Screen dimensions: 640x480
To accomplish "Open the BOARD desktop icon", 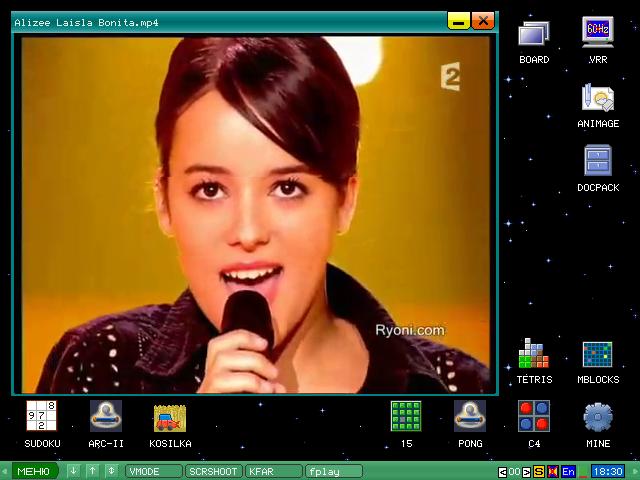I will click(x=534, y=34).
